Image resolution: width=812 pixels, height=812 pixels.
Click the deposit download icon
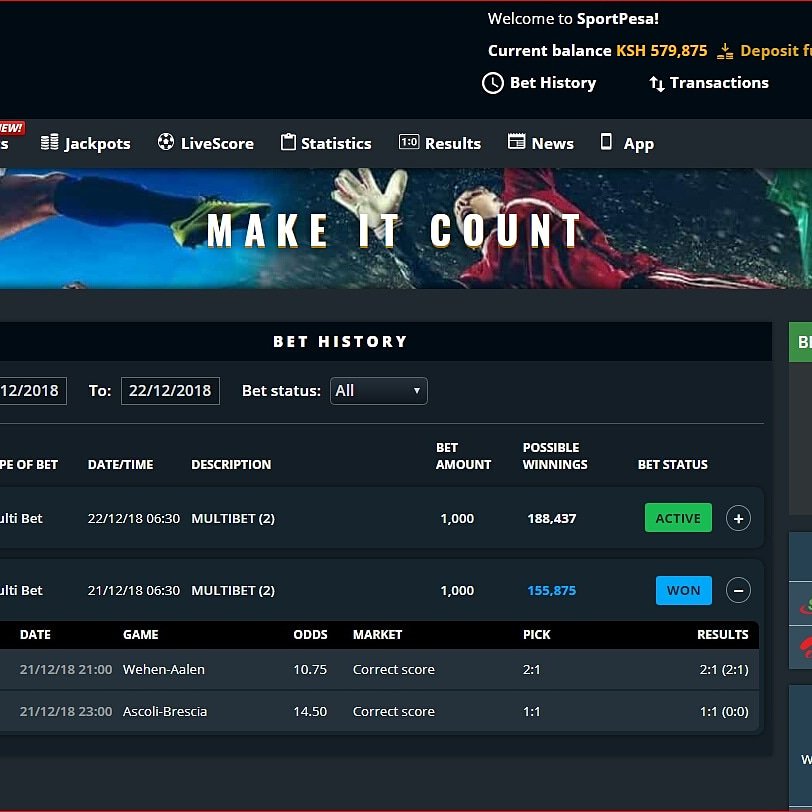click(x=725, y=51)
